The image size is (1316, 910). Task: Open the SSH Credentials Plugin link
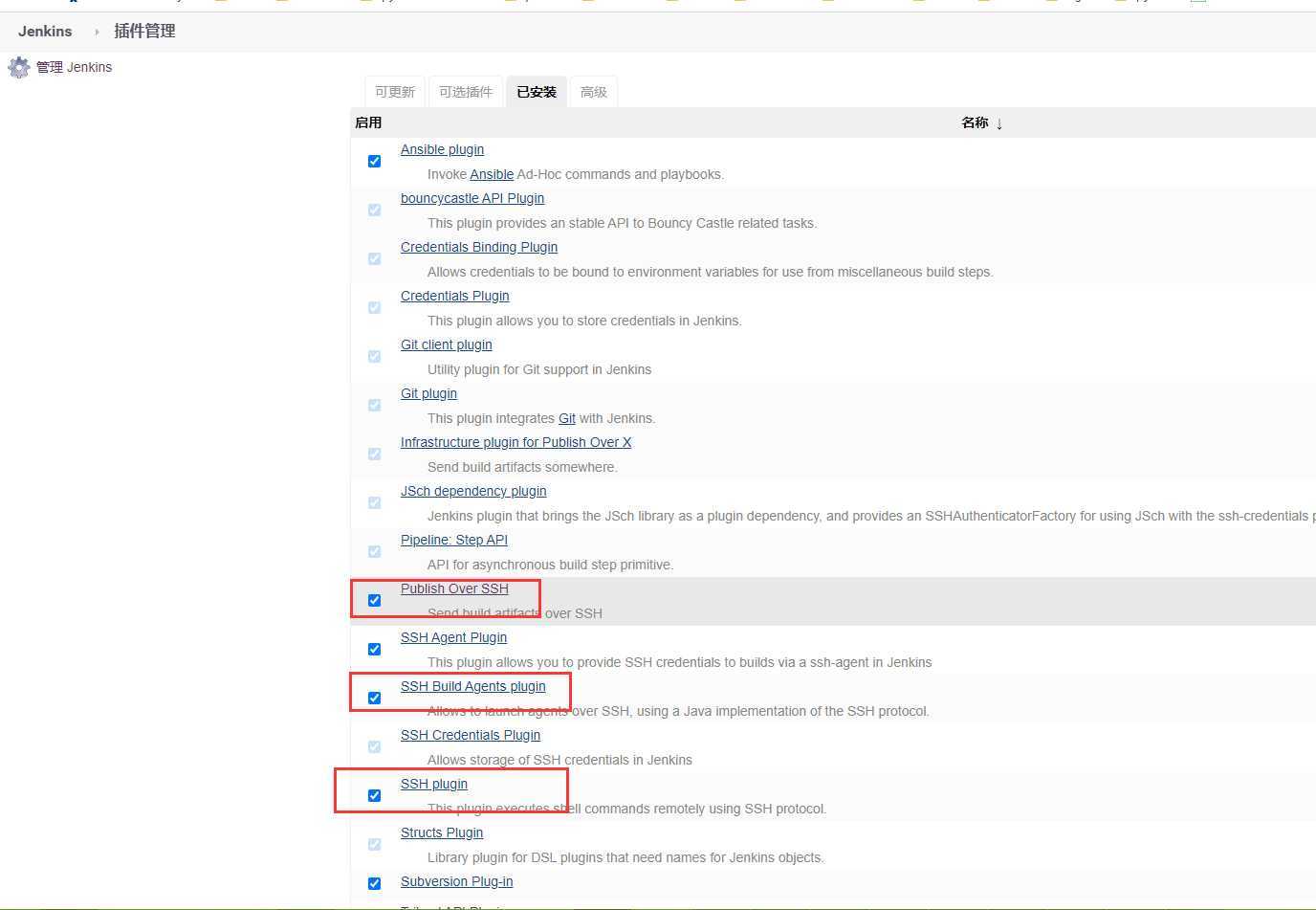pyautogui.click(x=471, y=735)
